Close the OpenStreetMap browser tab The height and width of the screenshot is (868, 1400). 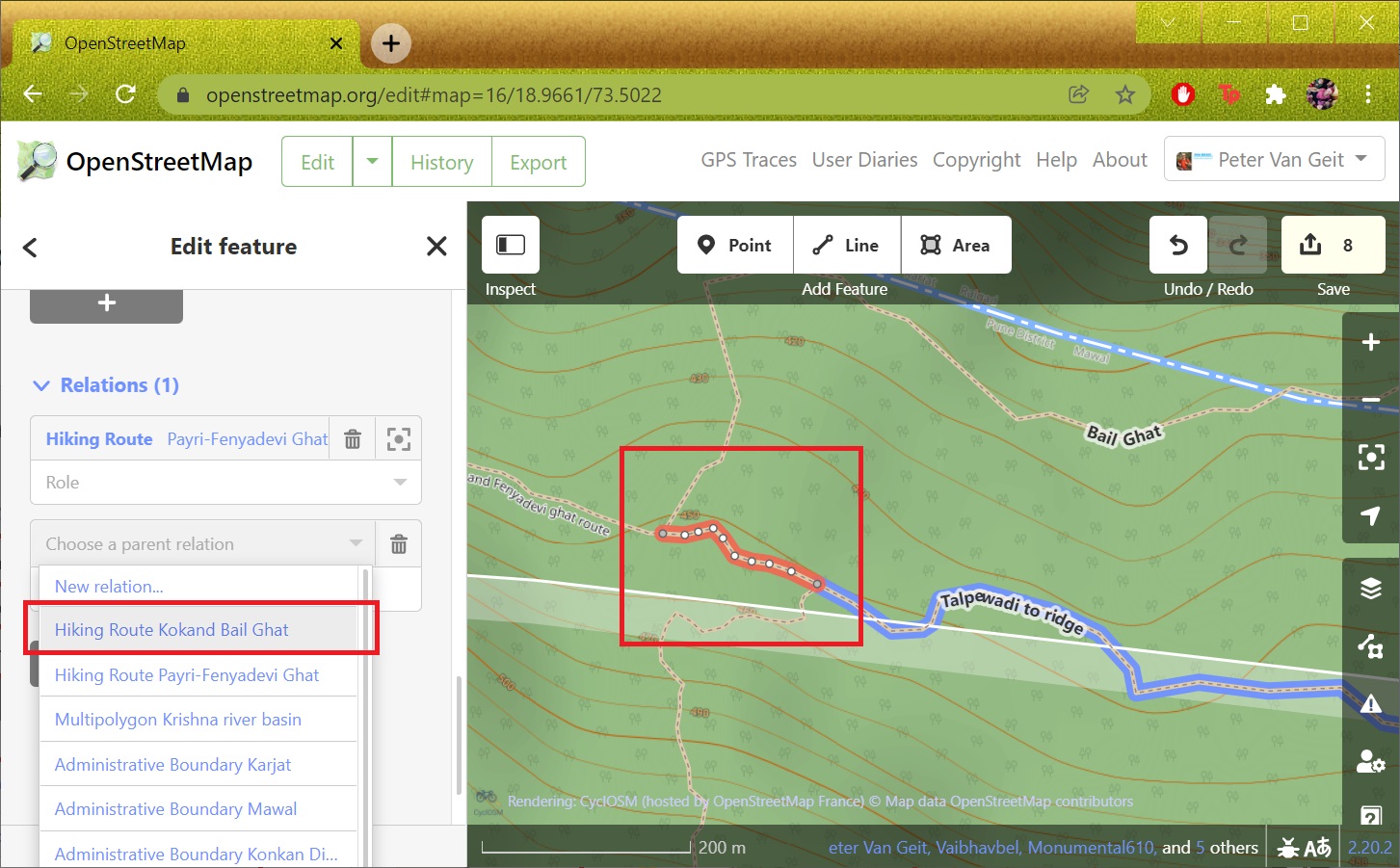point(336,43)
